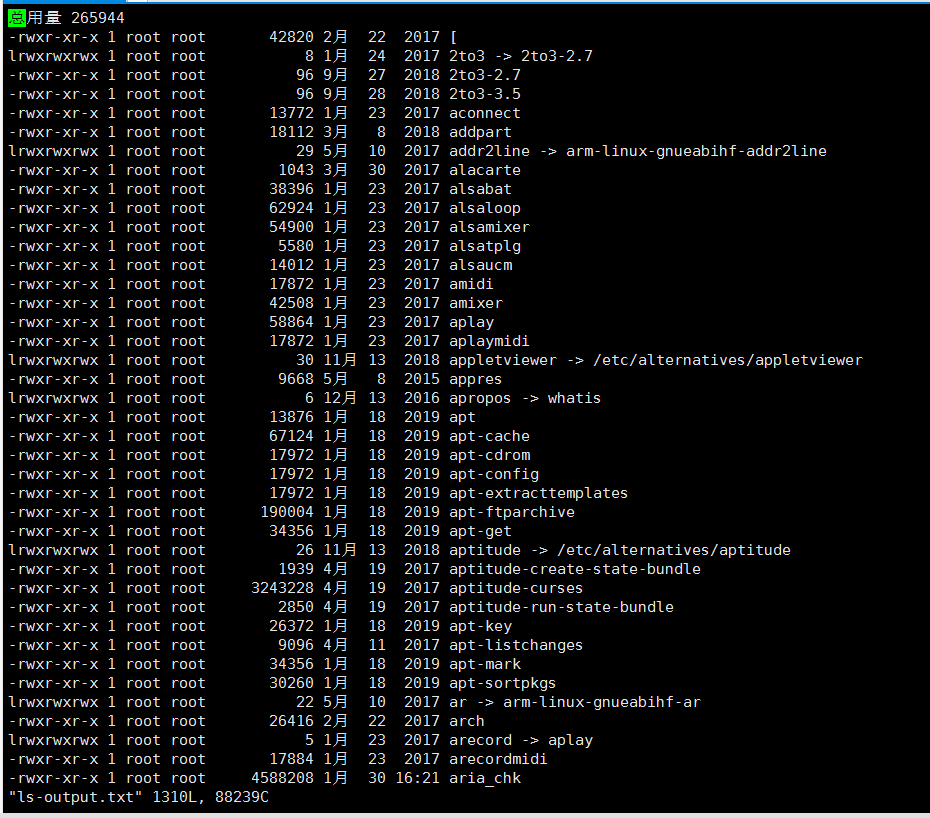
Task: Select the aptitude-create-state-bundle filename
Action: pos(575,569)
